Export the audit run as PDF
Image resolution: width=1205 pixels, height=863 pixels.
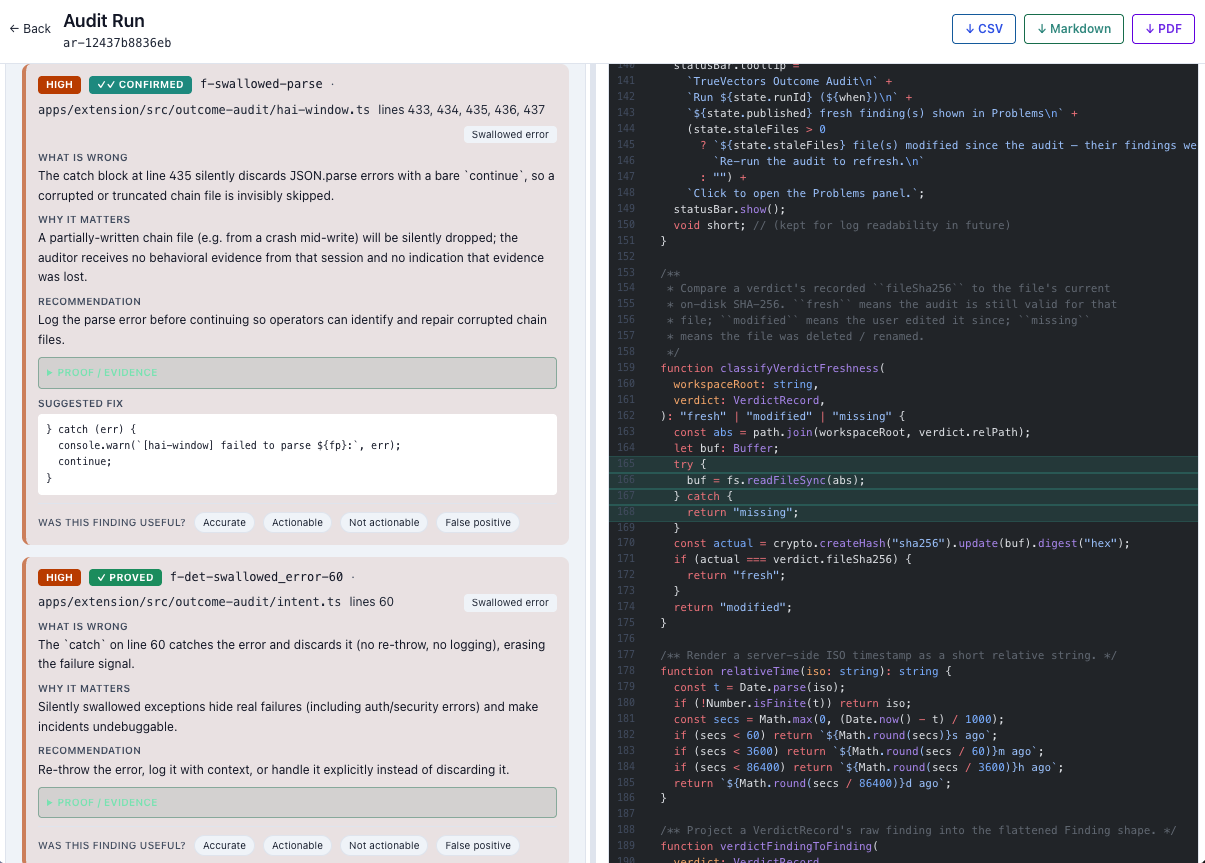click(1163, 29)
